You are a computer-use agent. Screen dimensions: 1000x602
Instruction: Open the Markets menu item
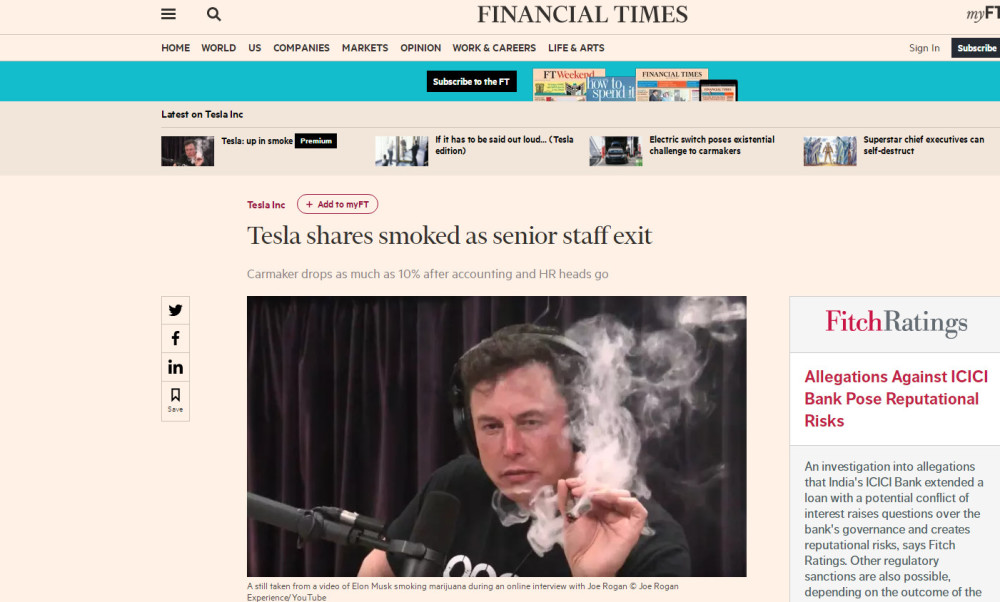[x=365, y=48]
